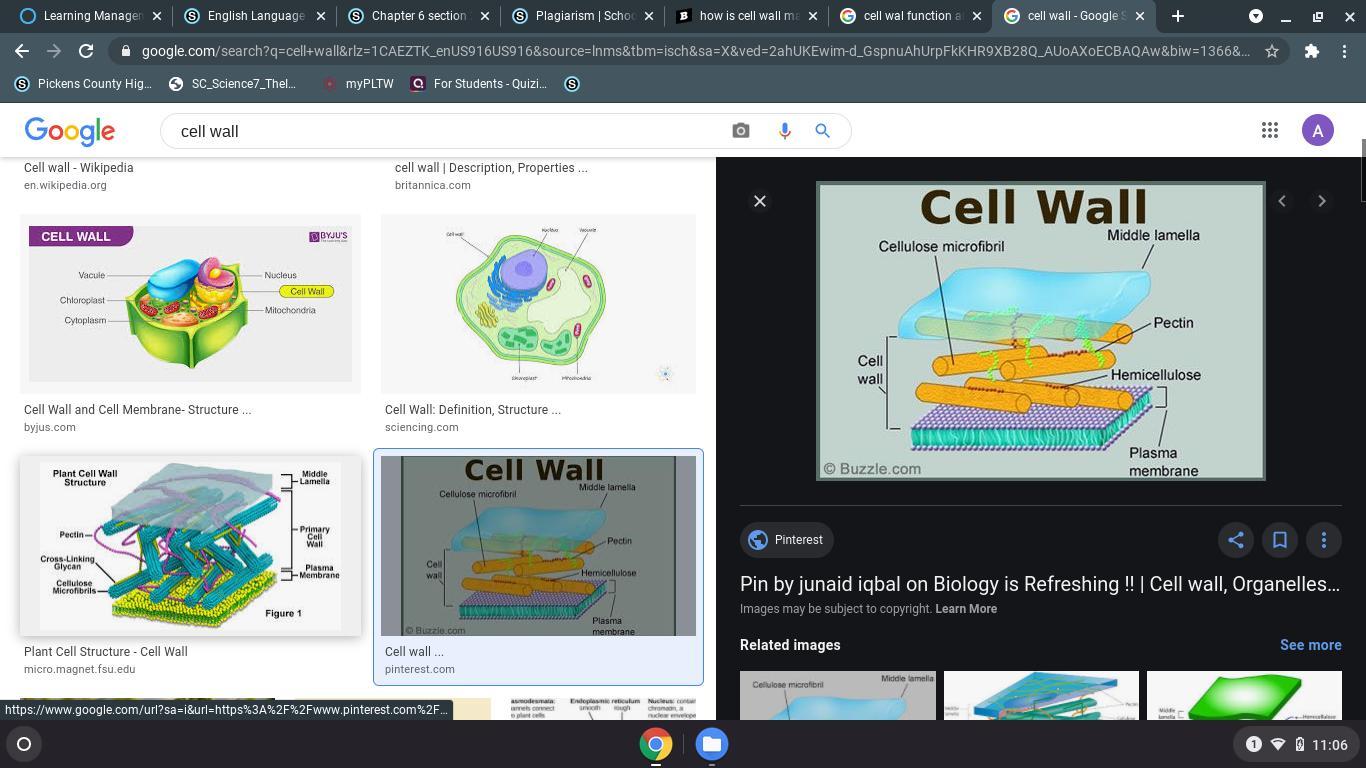Screen dimensions: 1366x768
Task: Save image with the bookmark icon
Action: (1279, 540)
